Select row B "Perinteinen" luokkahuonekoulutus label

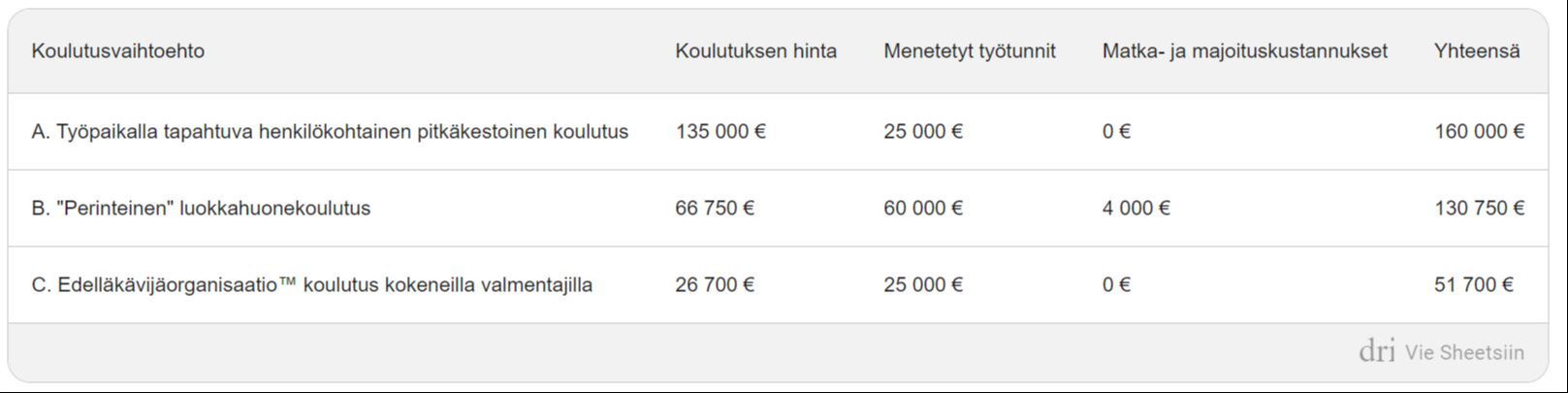201,208
